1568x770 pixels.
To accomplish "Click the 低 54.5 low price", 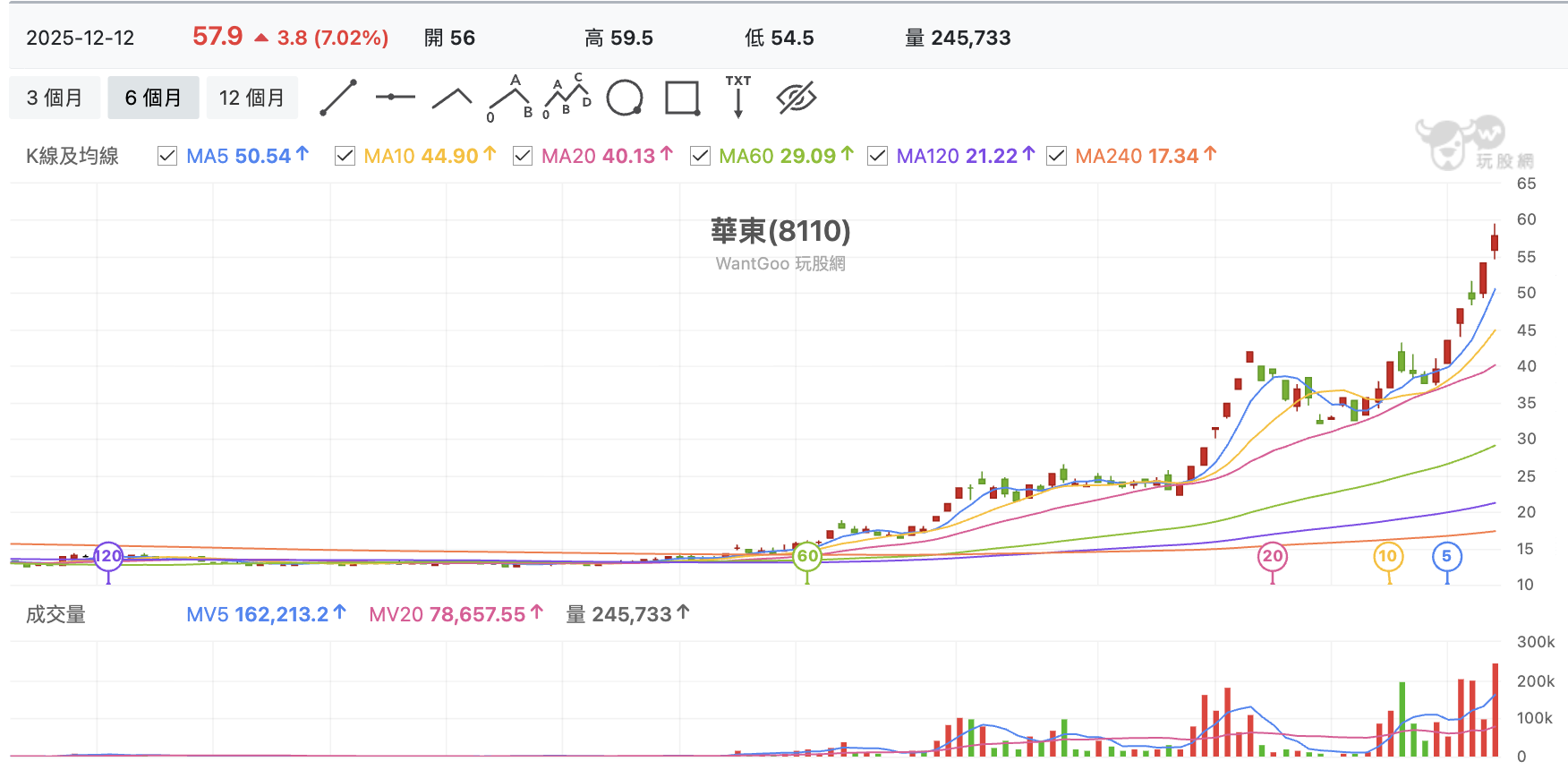I will coord(780,38).
